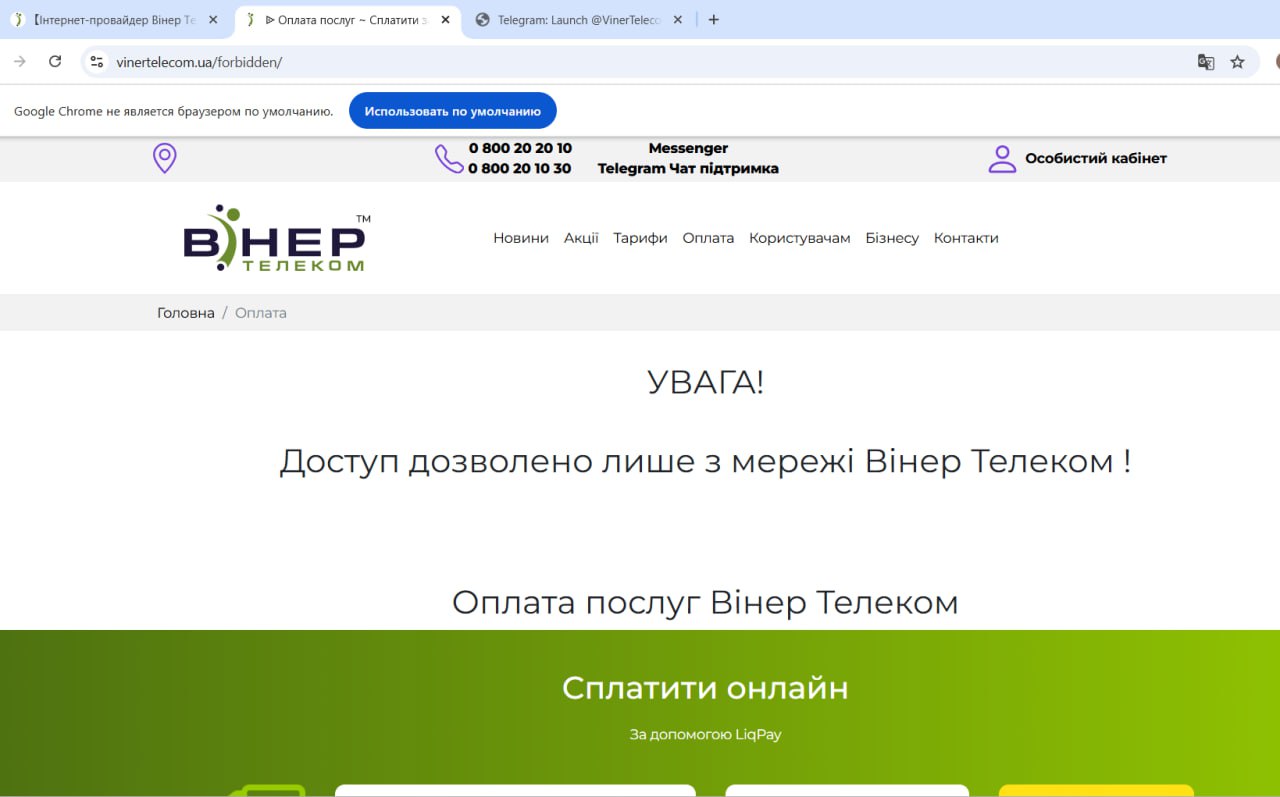Click the user profile icon near Особистий кабінет
This screenshot has height=797, width=1280.
(x=1002, y=158)
